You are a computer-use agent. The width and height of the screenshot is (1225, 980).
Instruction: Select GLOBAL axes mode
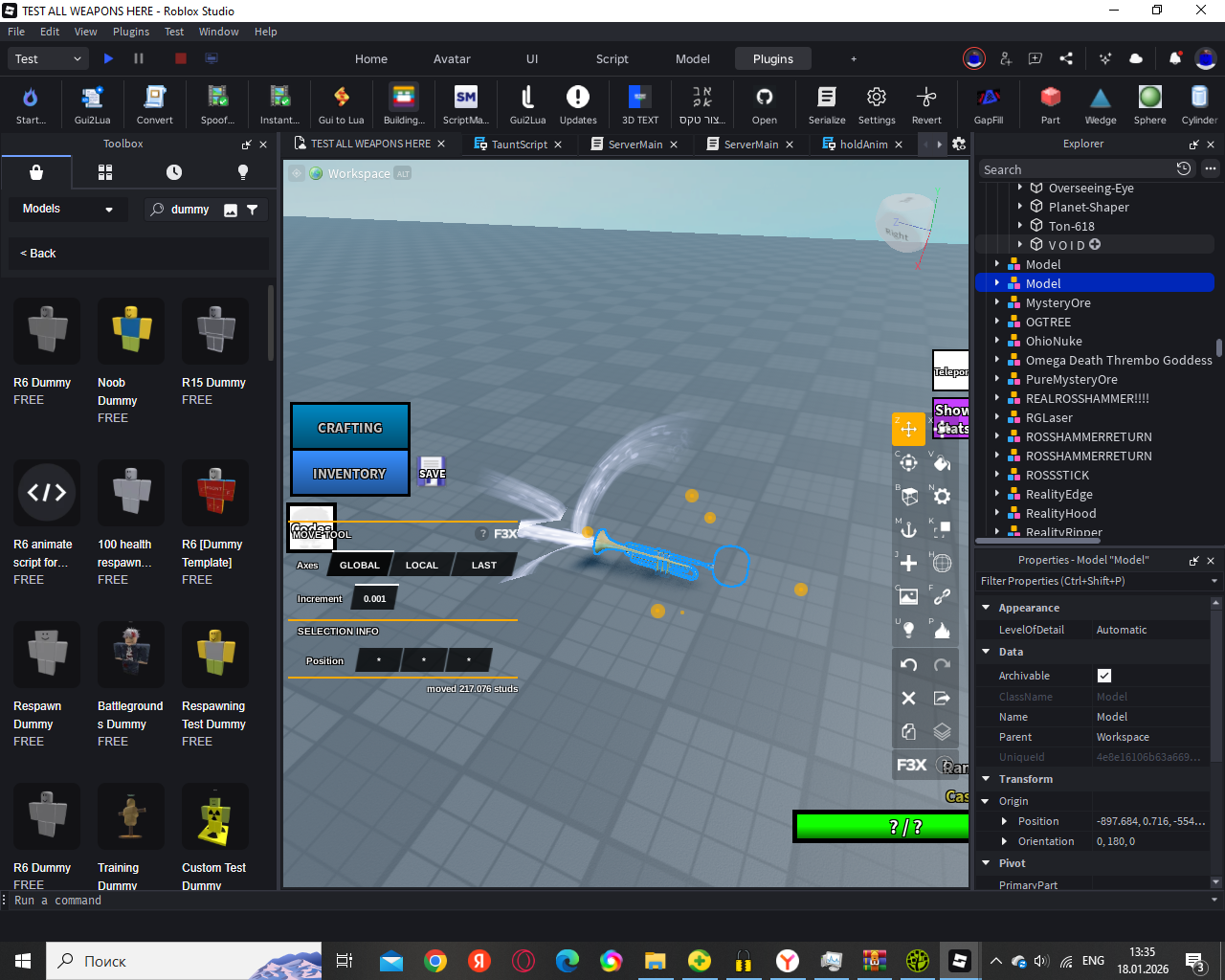tap(360, 565)
